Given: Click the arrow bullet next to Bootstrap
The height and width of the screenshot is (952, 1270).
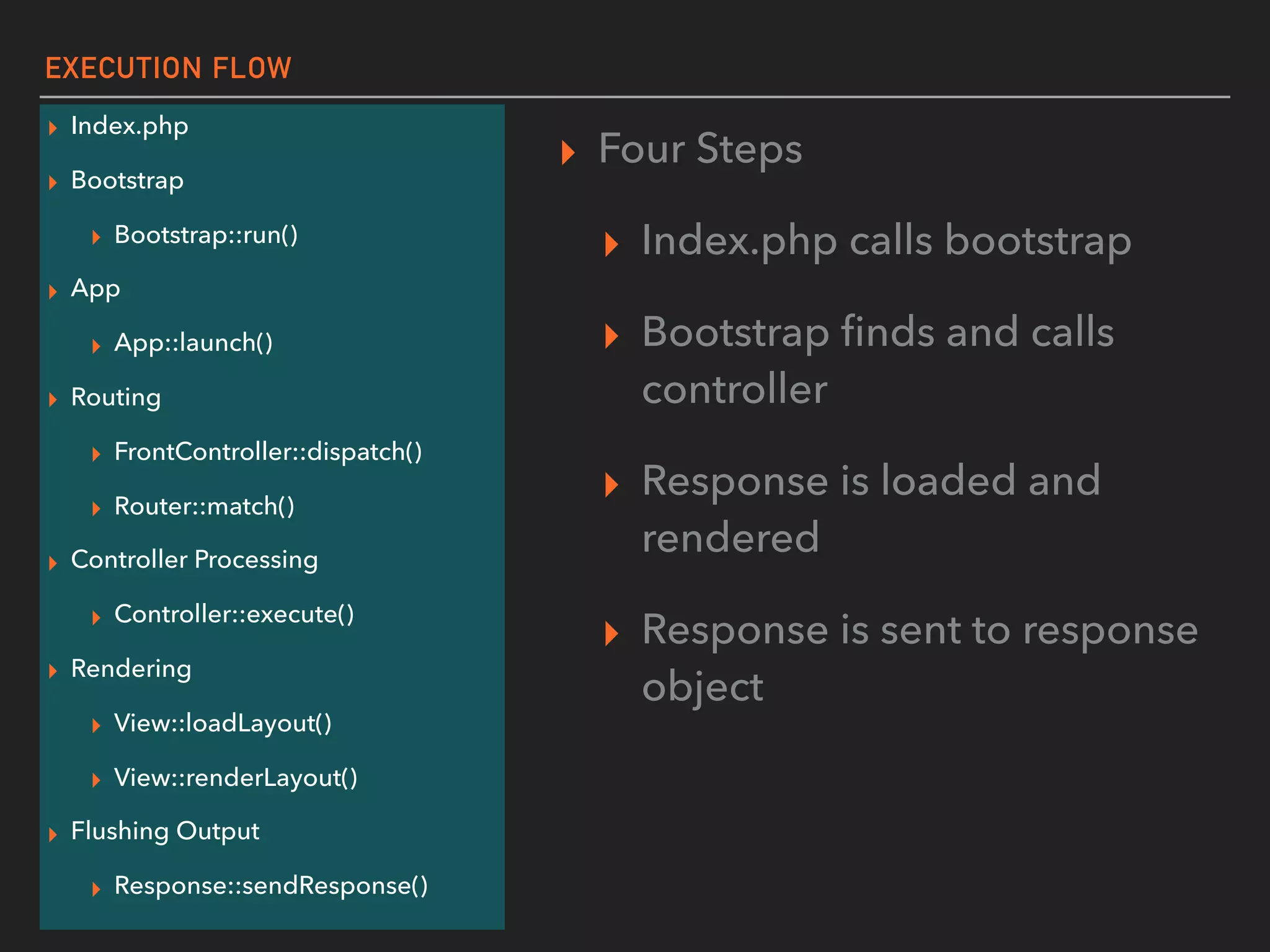Looking at the screenshot, I should (x=53, y=182).
